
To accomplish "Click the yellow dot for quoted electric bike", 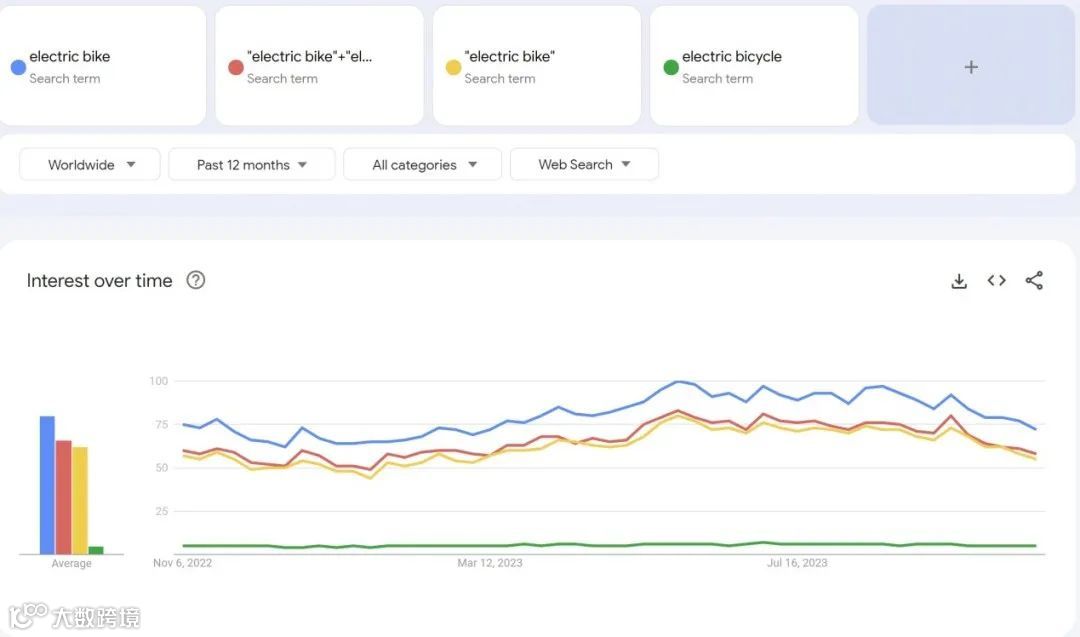I will pyautogui.click(x=452, y=67).
